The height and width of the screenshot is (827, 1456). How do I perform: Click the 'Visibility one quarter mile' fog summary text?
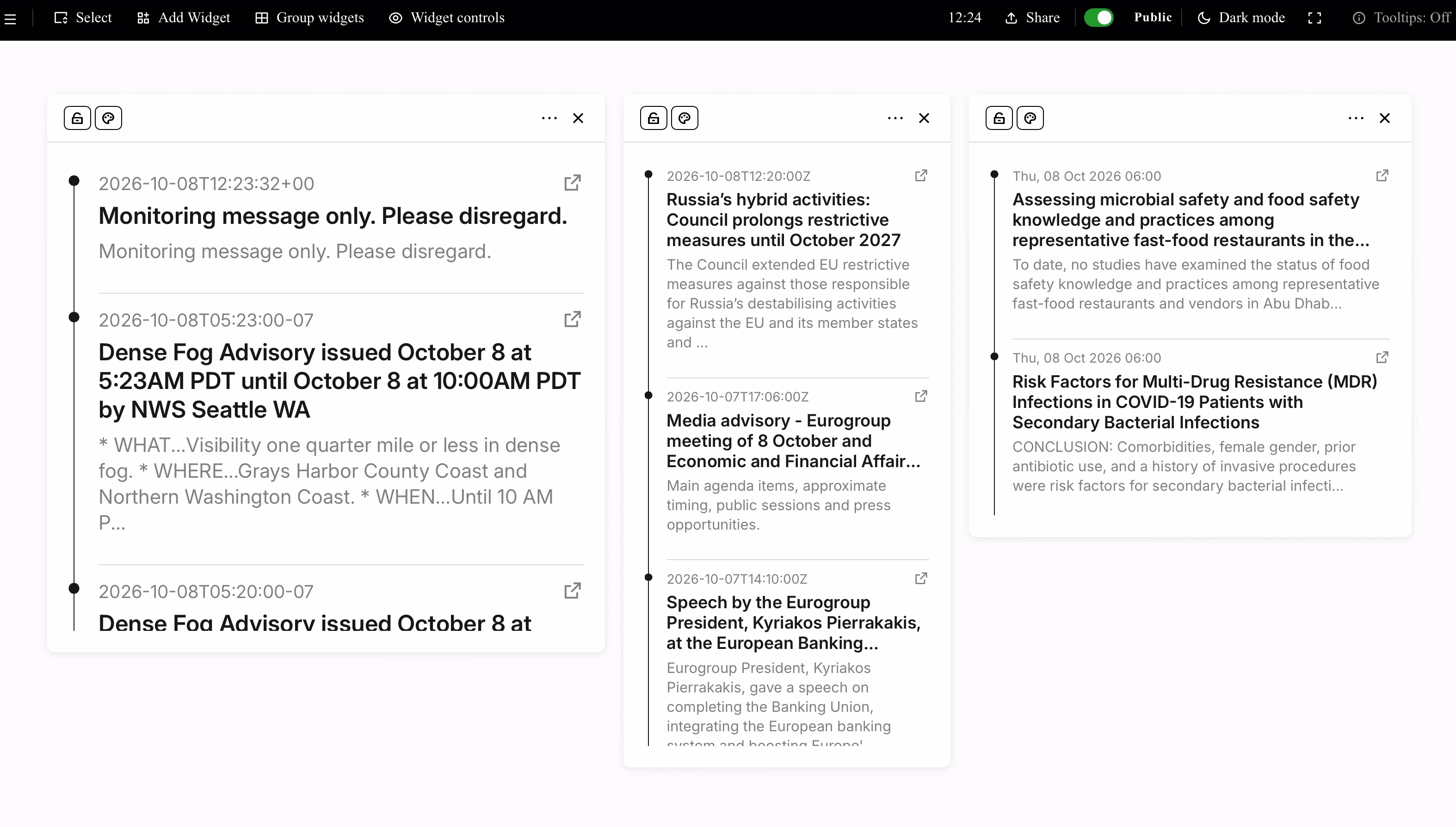329,484
